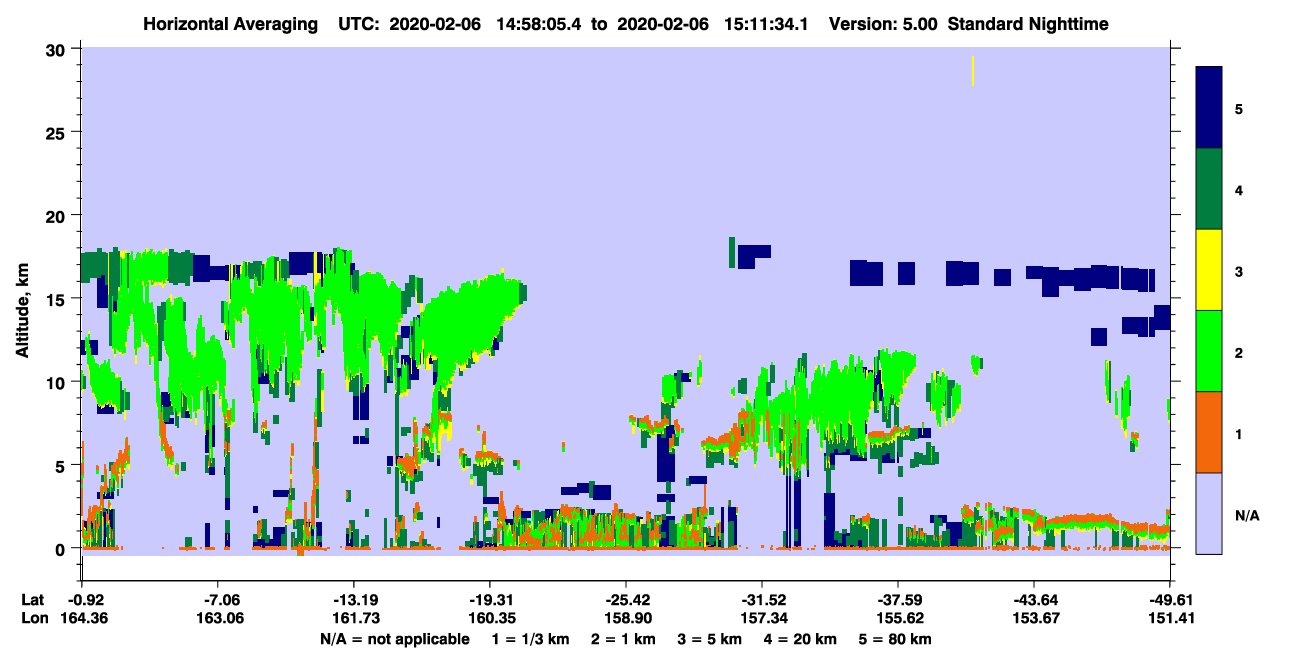Click the y-axis tick label '25'

pos(58,132)
